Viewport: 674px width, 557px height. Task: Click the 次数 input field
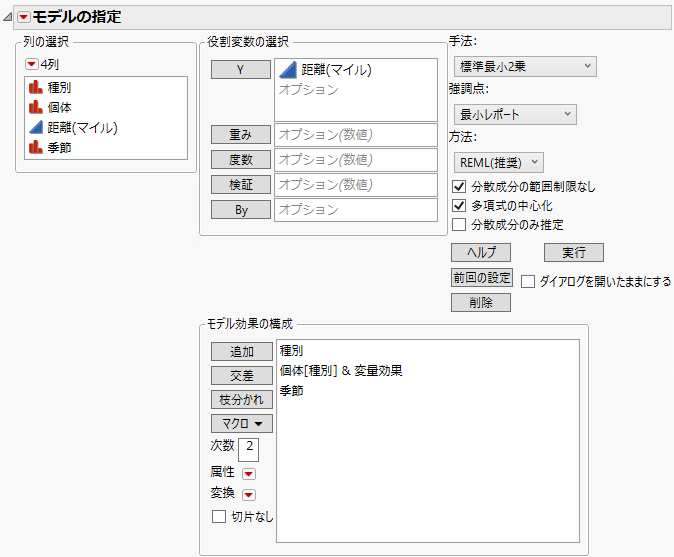tap(249, 449)
